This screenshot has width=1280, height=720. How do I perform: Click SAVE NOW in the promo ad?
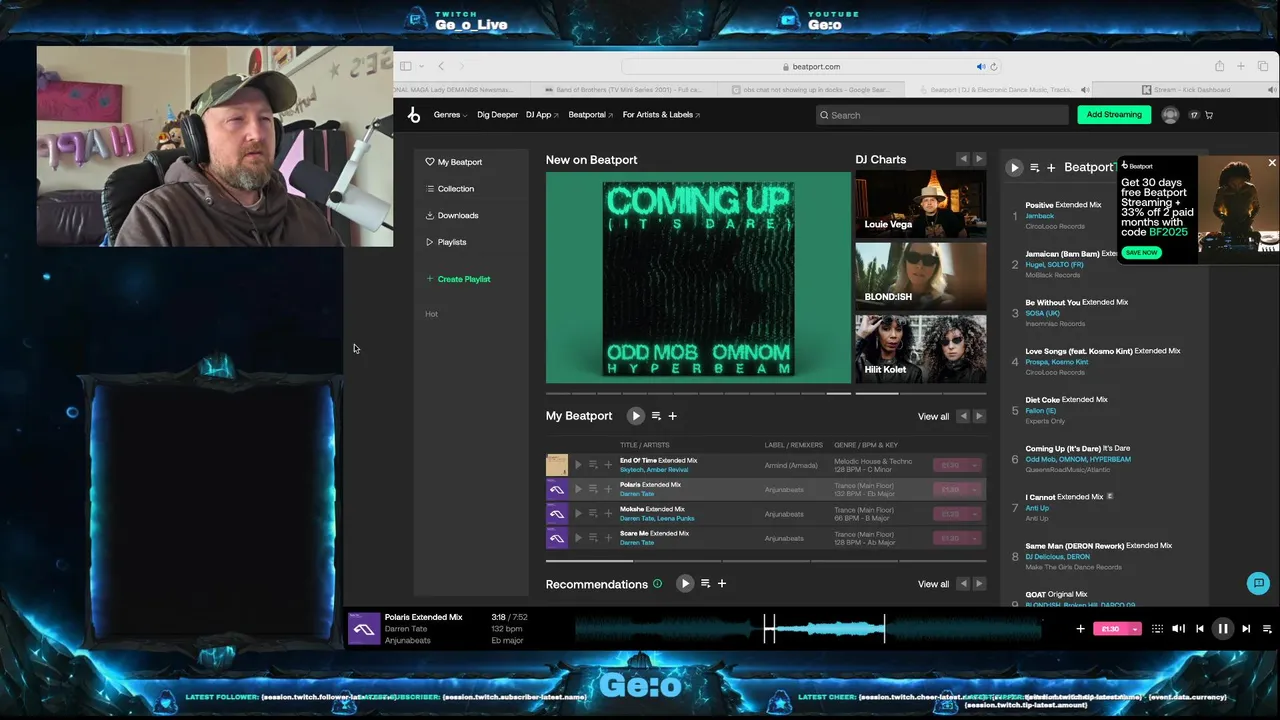pos(1141,253)
